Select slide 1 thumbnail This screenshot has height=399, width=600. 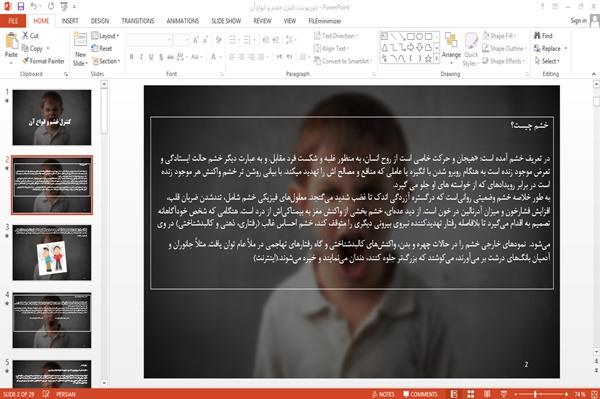tap(52, 117)
